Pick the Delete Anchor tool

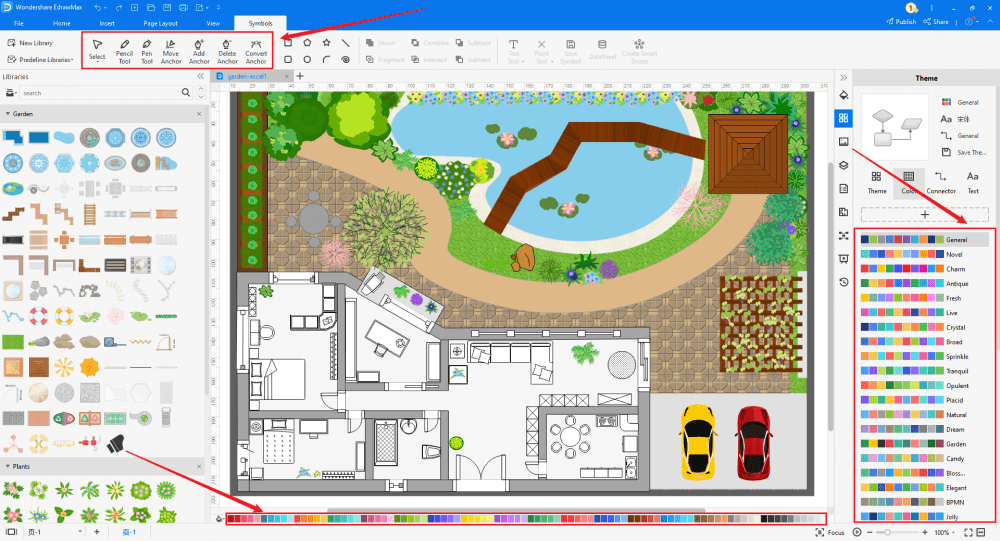[227, 51]
